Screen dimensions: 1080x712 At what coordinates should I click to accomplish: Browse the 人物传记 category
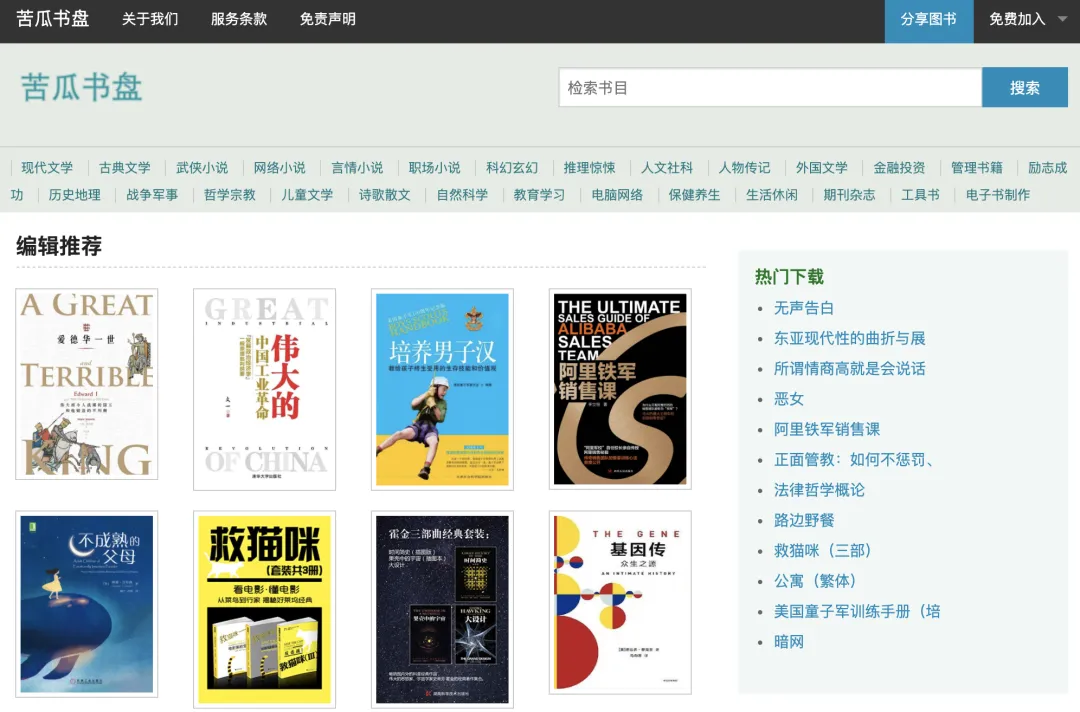(x=745, y=167)
